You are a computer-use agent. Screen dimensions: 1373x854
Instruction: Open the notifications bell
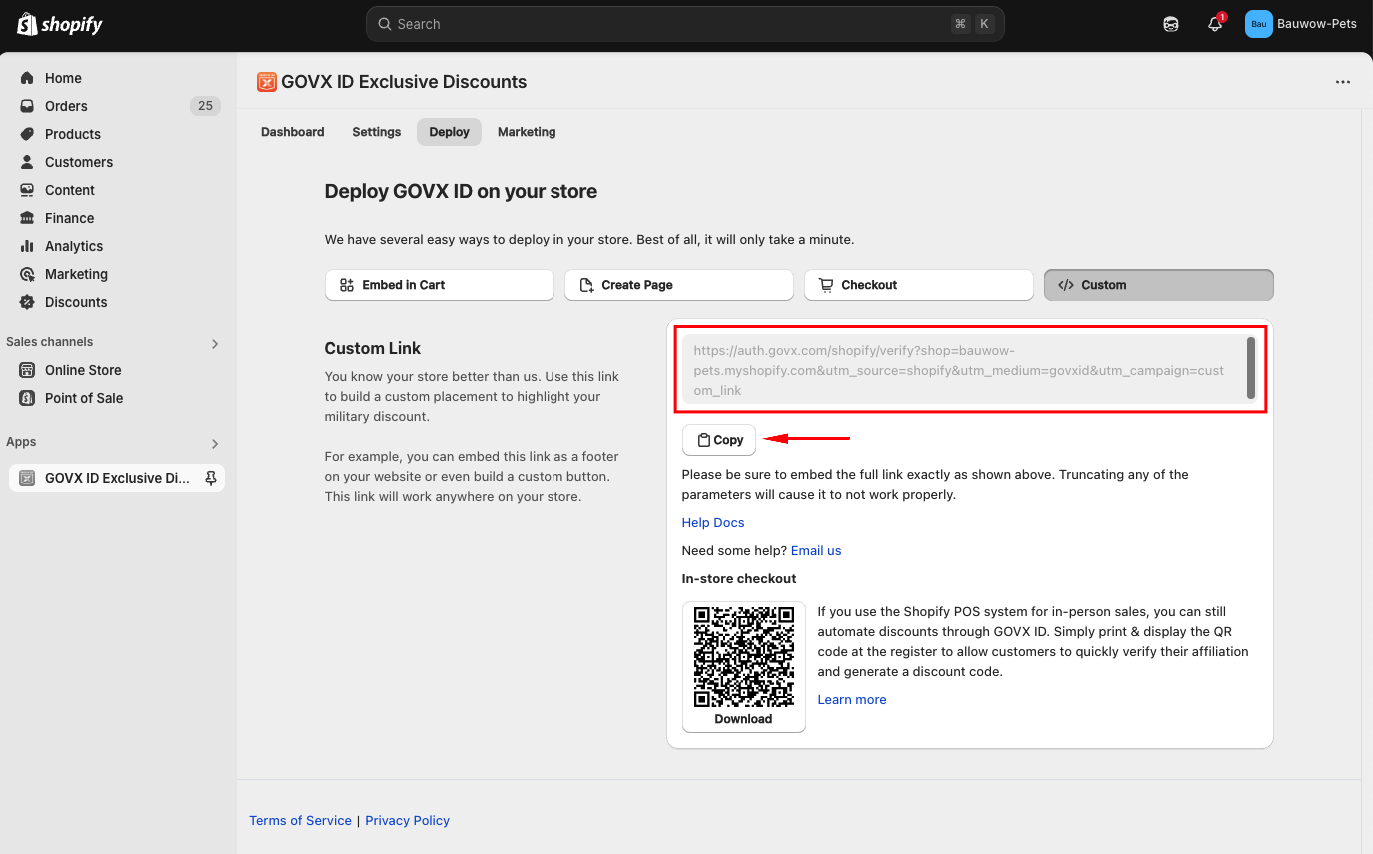tap(1215, 24)
